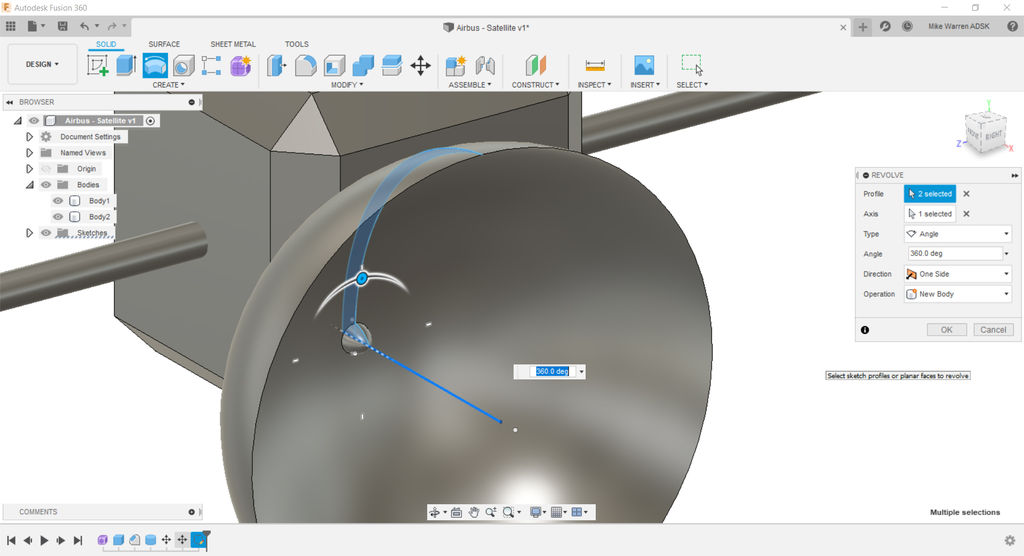
Task: Open the ASSEMBLE menu
Action: point(470,85)
